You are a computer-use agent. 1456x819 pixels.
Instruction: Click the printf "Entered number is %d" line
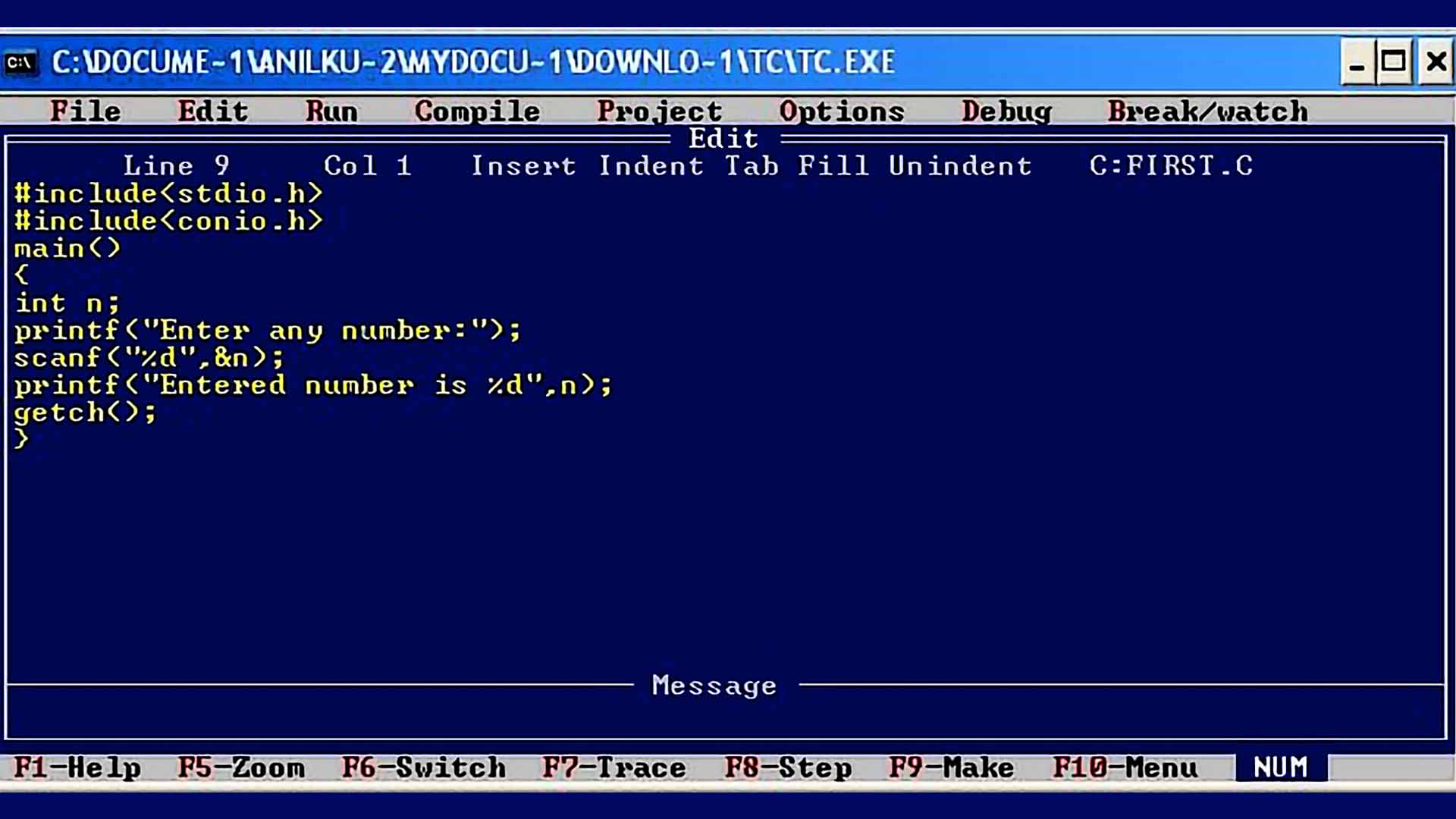tap(313, 384)
